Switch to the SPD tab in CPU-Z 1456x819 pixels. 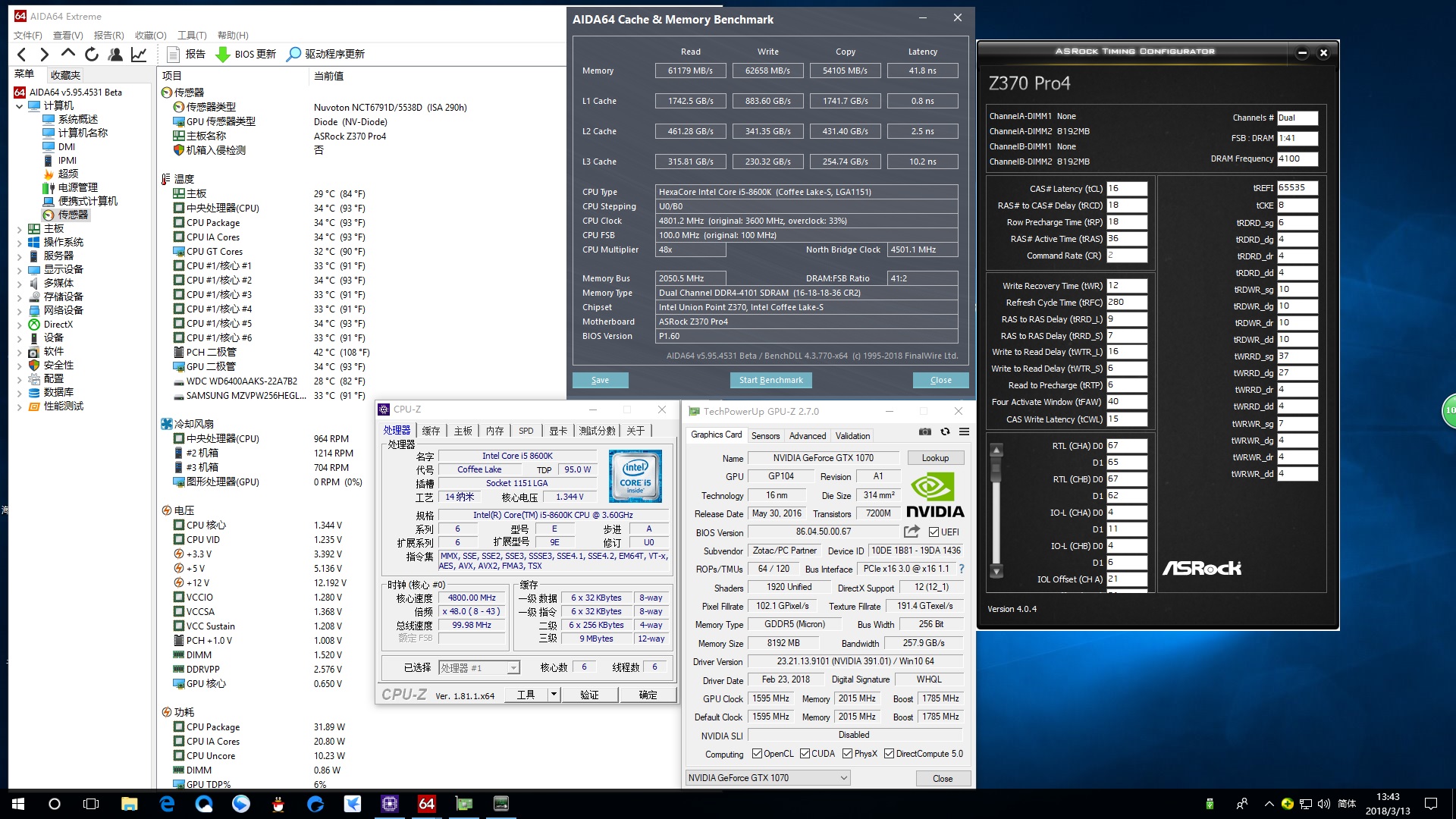coord(526,430)
